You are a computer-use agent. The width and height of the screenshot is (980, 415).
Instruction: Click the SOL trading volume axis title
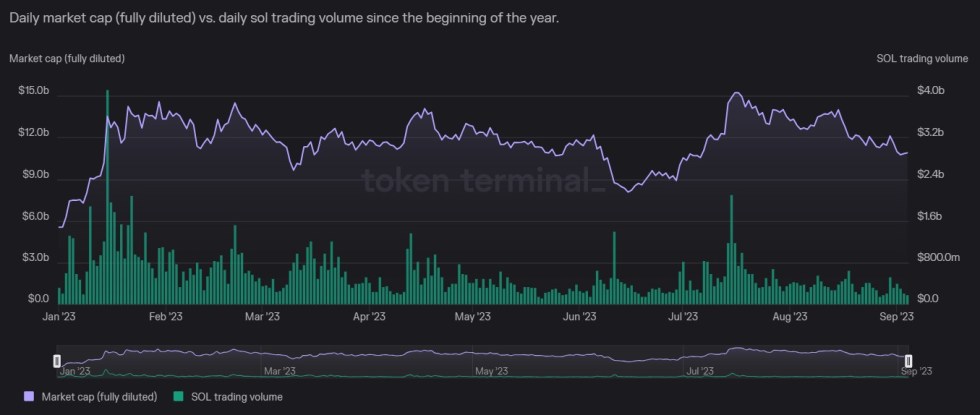[916, 59]
